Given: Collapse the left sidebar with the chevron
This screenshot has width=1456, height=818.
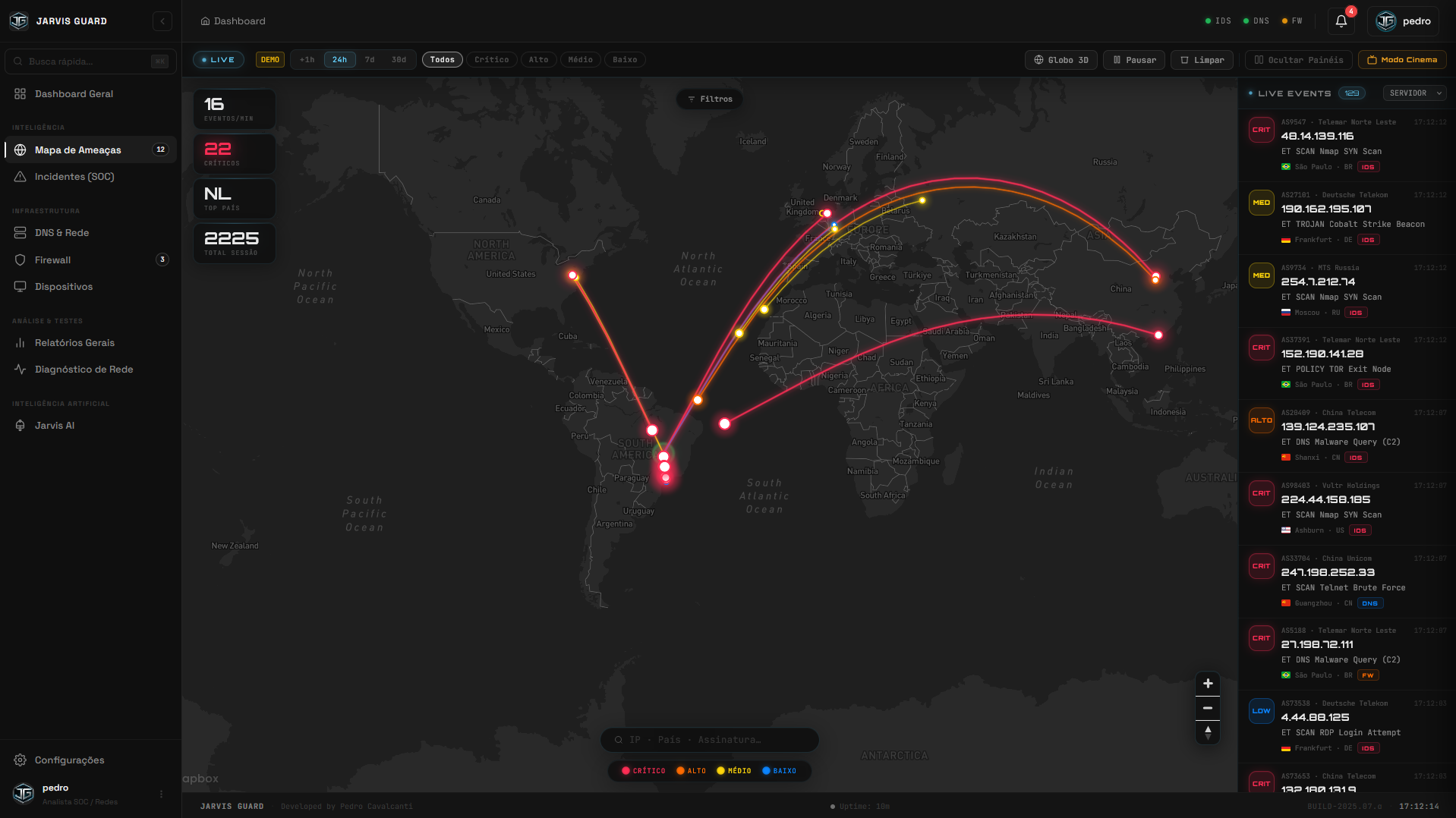Looking at the screenshot, I should tap(162, 20).
